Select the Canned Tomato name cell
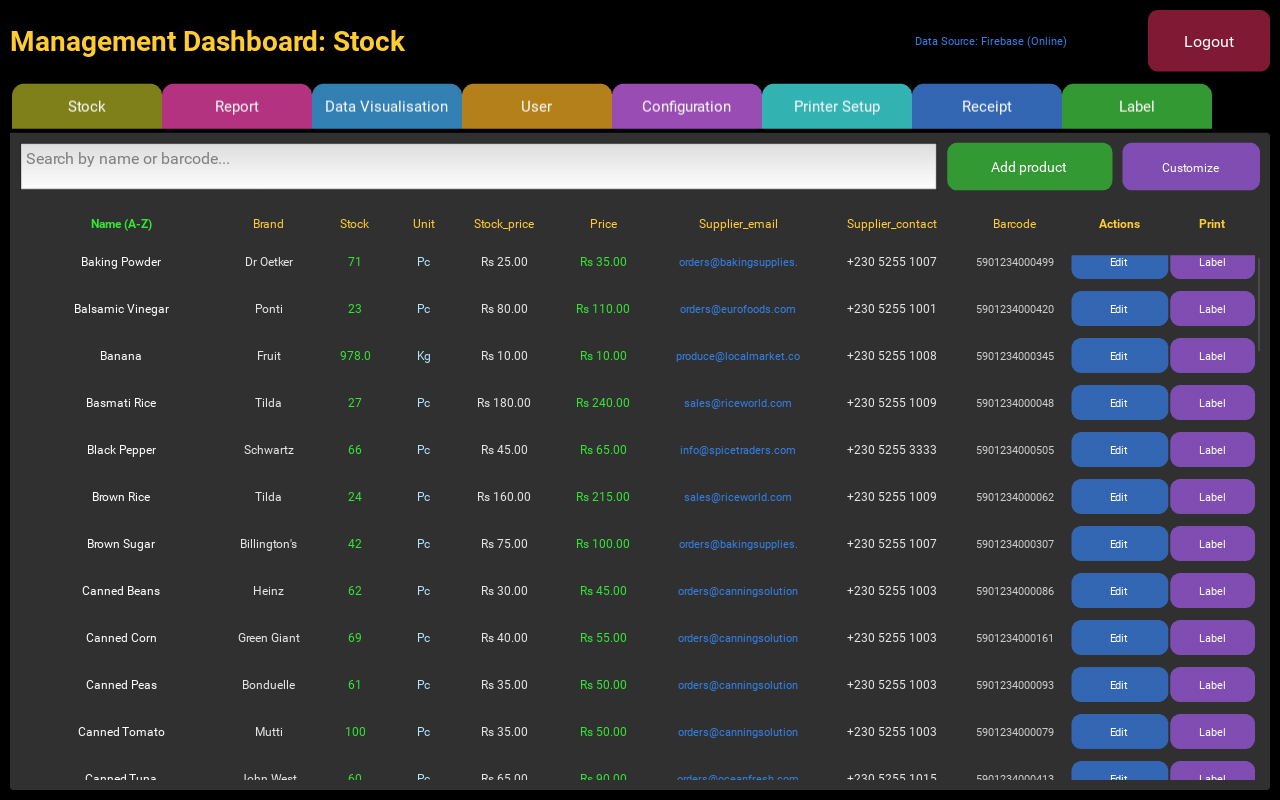Image resolution: width=1280 pixels, height=800 pixels. (x=121, y=732)
